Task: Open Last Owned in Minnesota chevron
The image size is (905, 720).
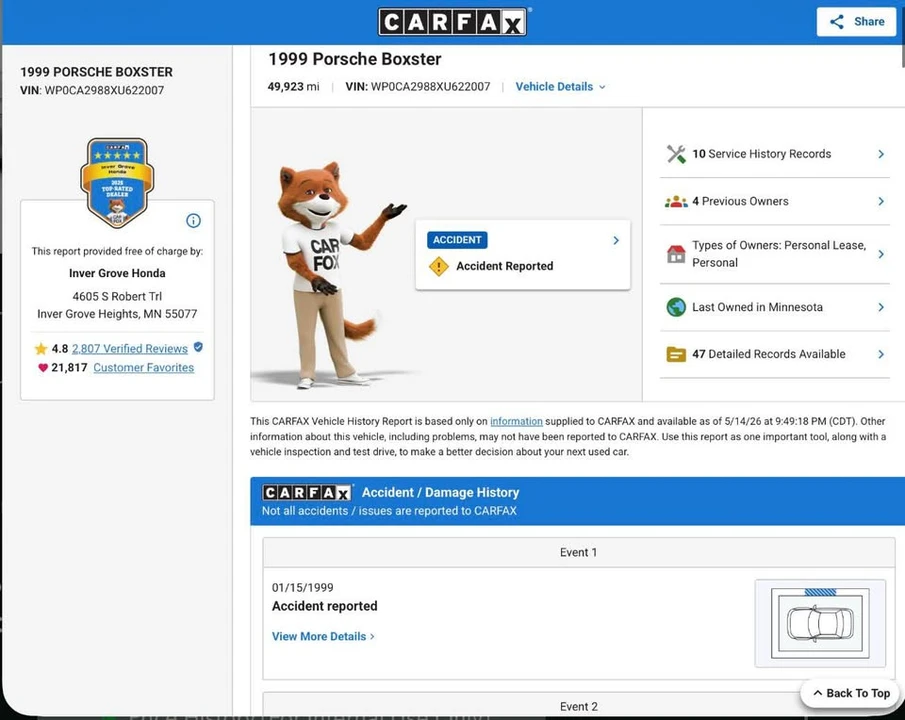Action: (x=881, y=307)
